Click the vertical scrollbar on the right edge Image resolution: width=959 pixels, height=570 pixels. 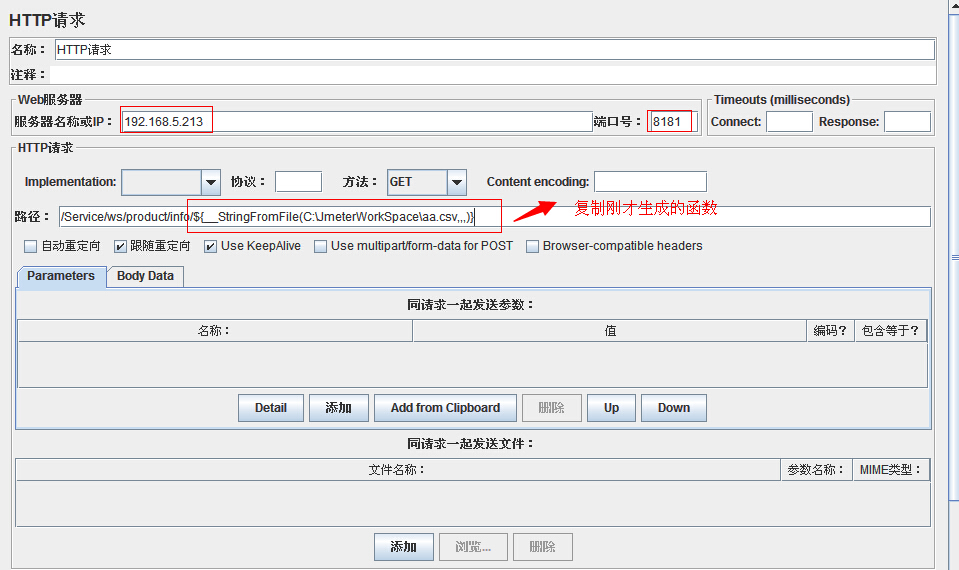[954, 257]
